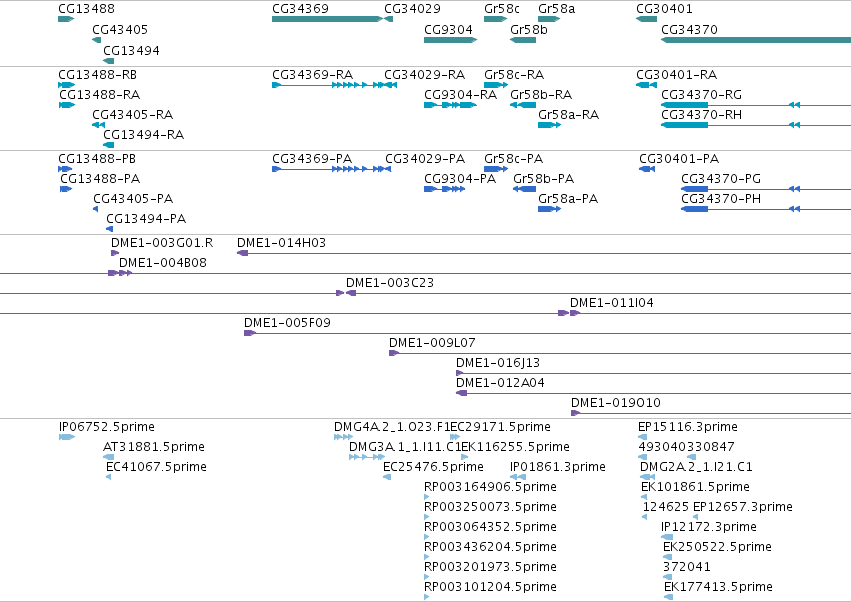Select clone DME1-003C23
The image size is (851, 602).
coord(390,283)
